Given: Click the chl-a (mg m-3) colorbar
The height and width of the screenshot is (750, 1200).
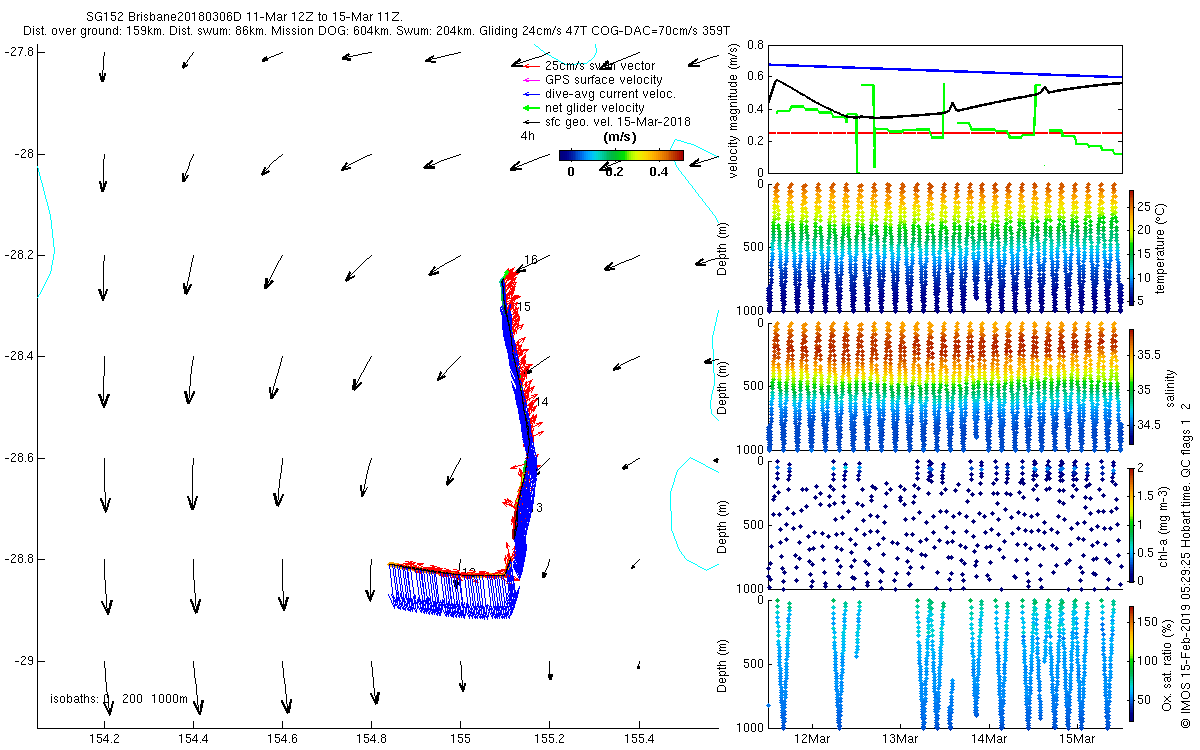Looking at the screenshot, I should click(1132, 524).
